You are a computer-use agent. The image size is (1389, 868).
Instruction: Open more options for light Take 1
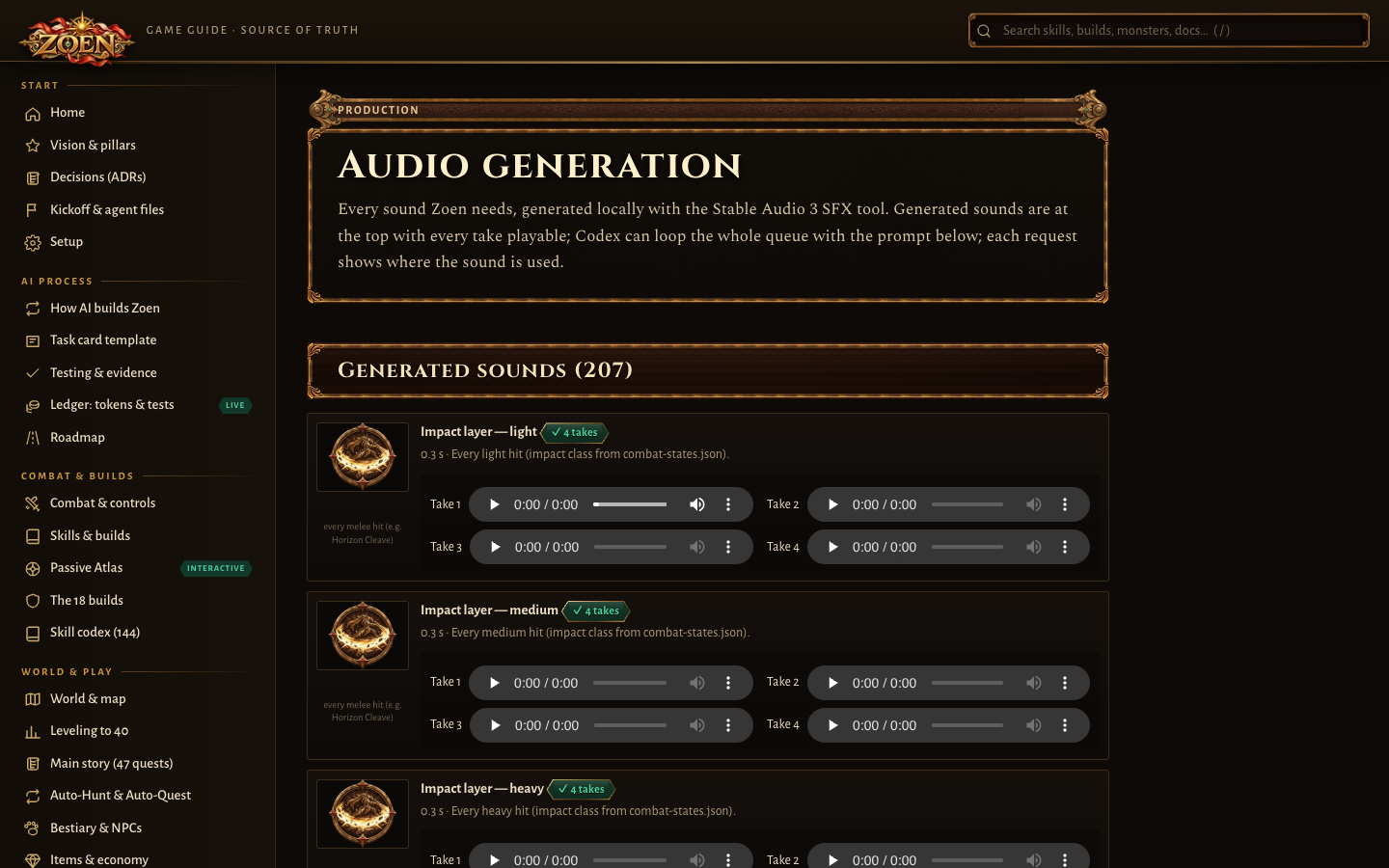pos(728,504)
